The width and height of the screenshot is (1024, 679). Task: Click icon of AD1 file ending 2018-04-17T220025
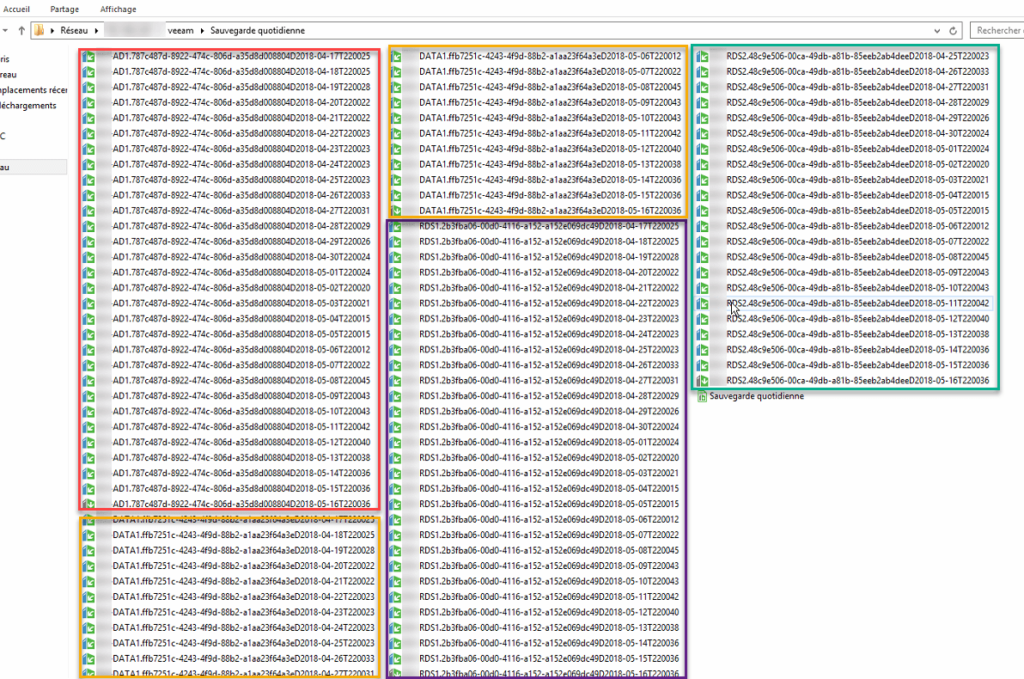(x=89, y=57)
